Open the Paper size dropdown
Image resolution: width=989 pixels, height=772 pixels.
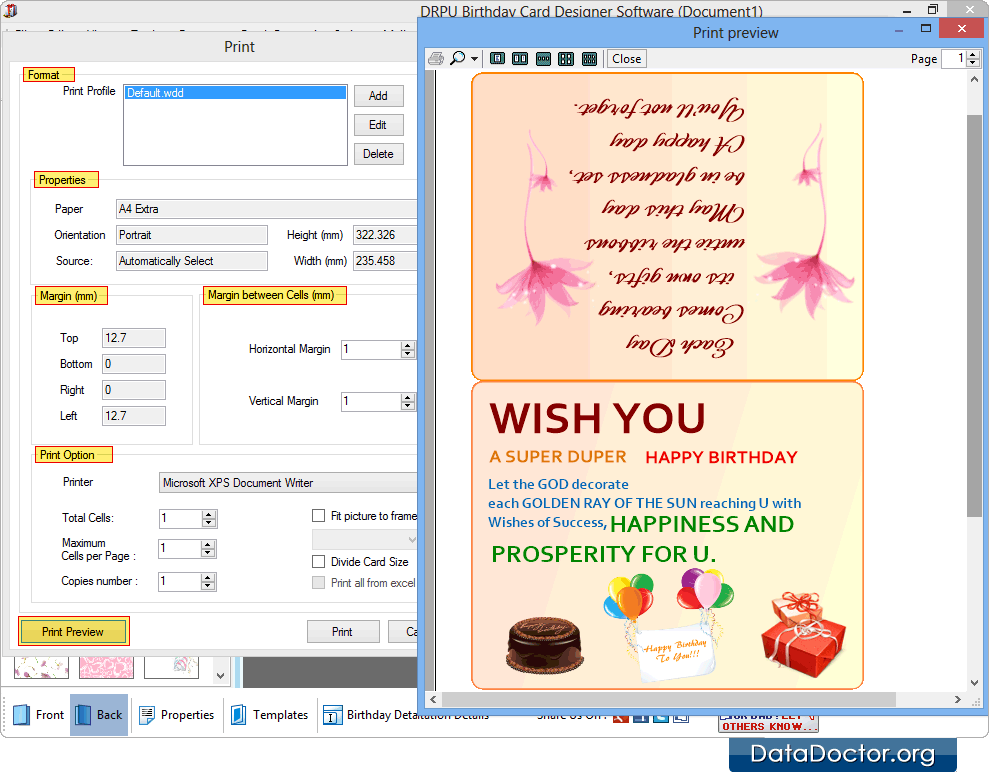pos(266,209)
